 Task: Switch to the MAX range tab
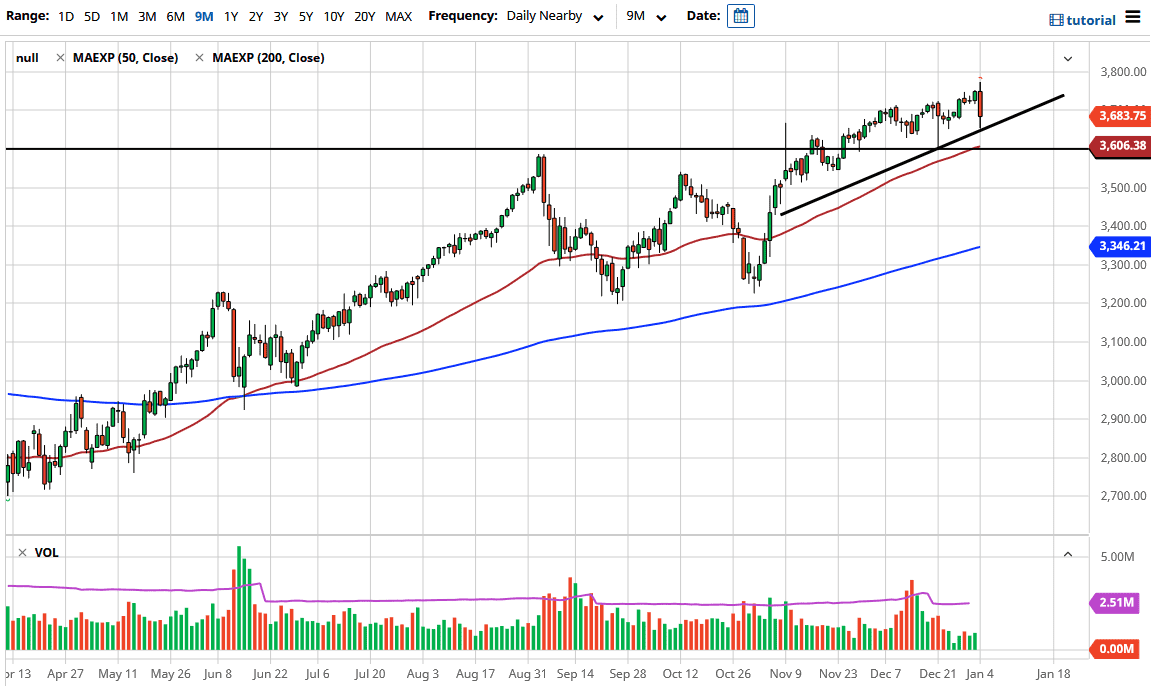398,16
